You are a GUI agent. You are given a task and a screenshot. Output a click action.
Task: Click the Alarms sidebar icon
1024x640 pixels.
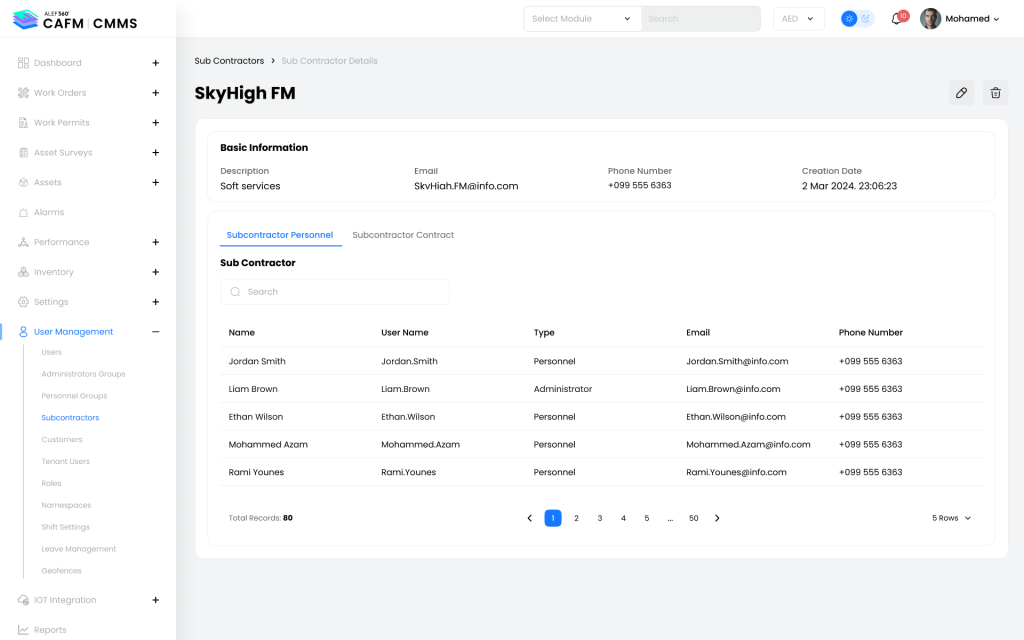tap(24, 213)
